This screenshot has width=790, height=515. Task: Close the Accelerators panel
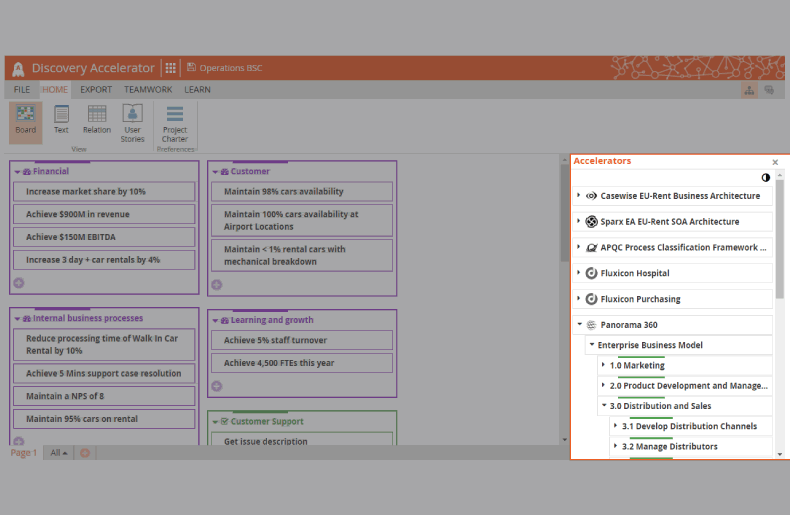point(775,162)
